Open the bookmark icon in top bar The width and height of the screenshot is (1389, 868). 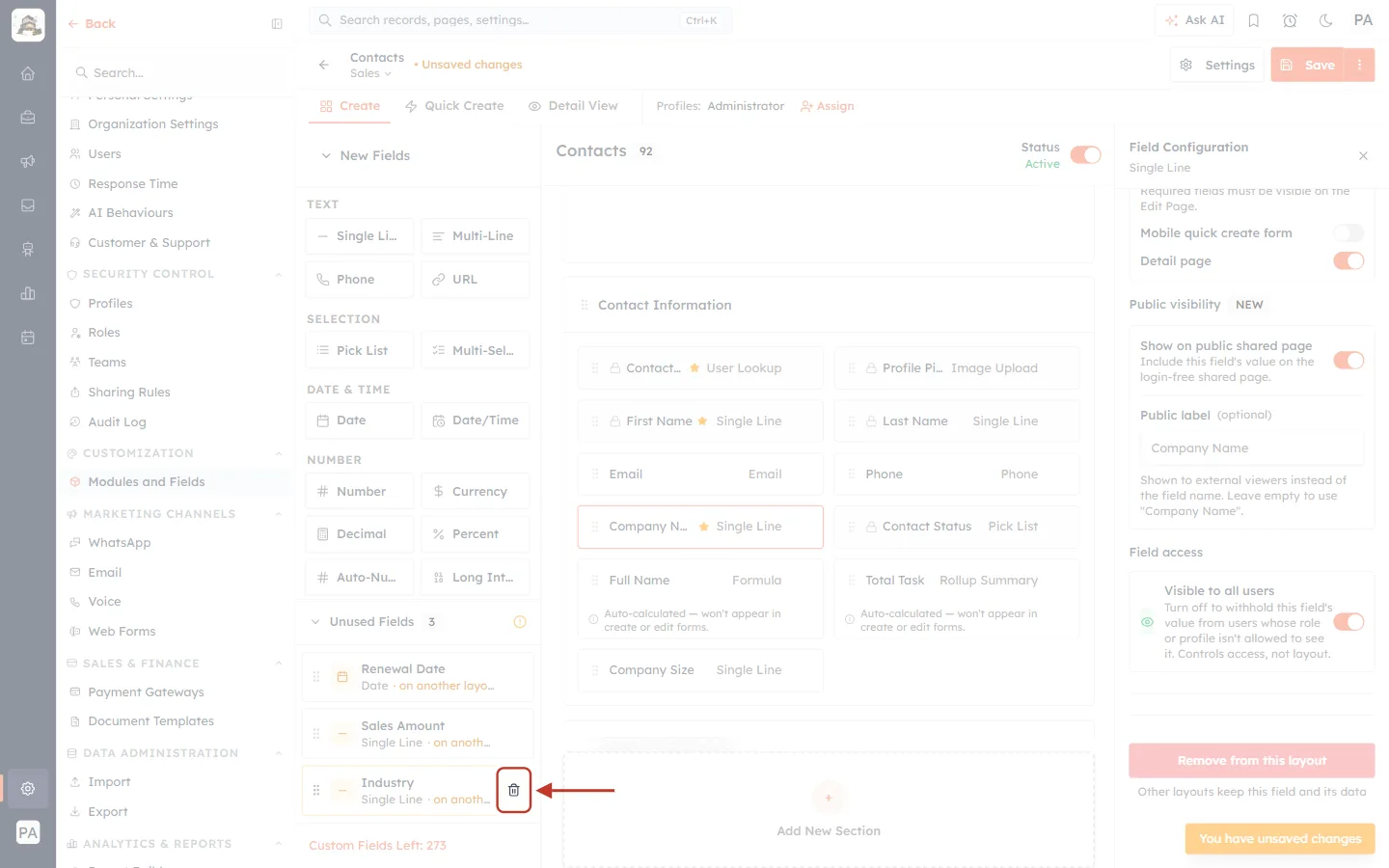tap(1254, 20)
